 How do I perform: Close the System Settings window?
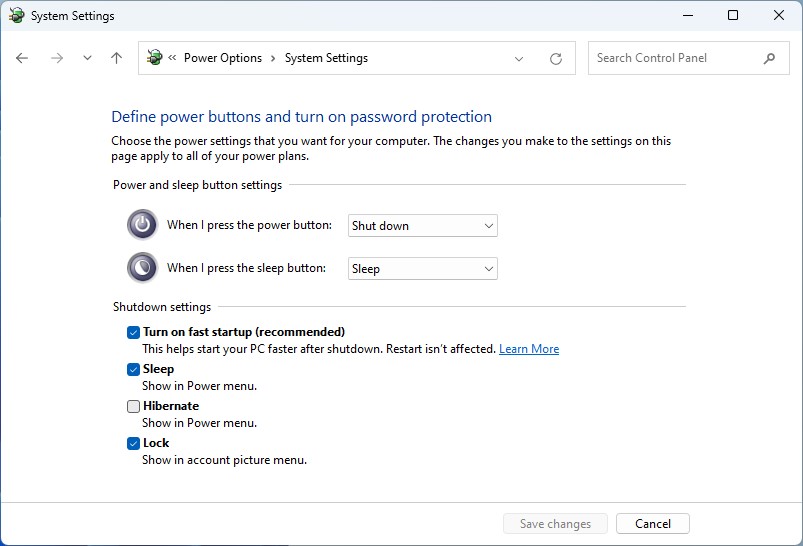pyautogui.click(x=779, y=15)
